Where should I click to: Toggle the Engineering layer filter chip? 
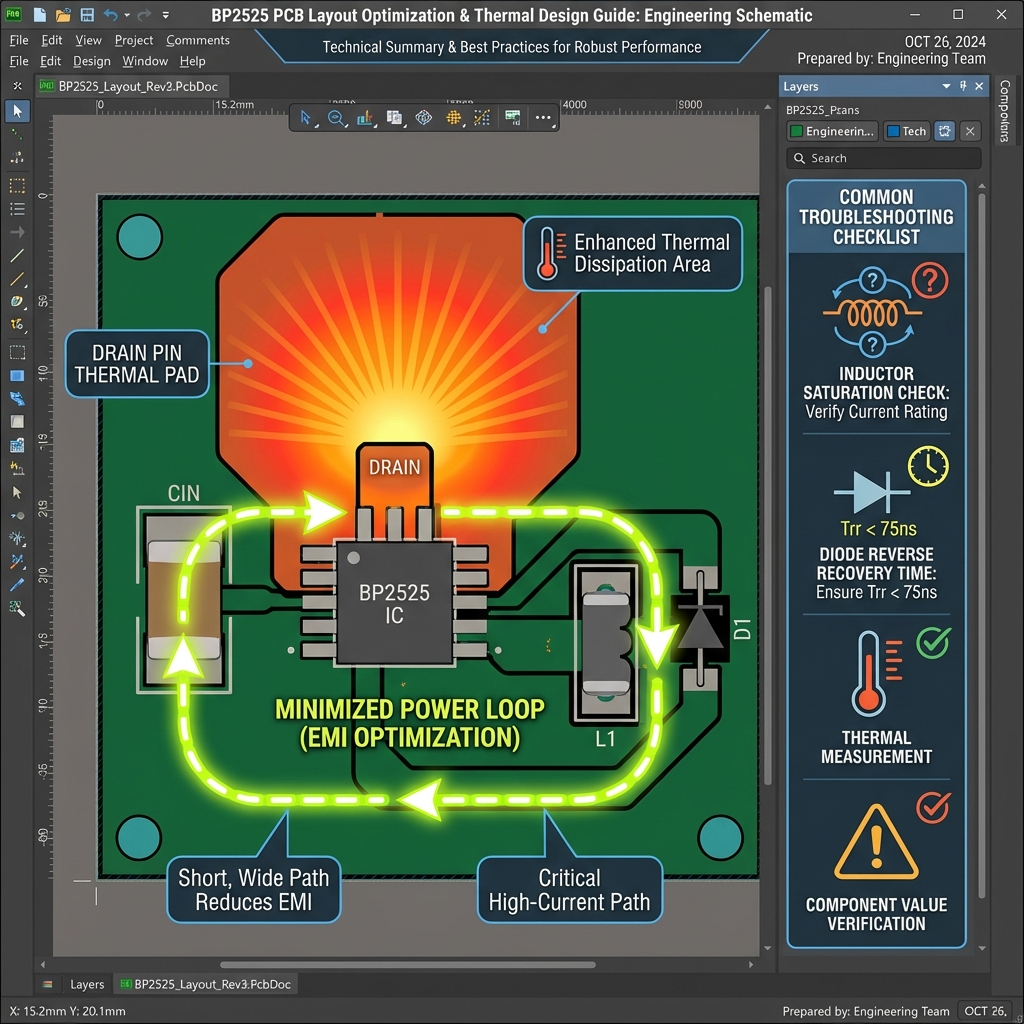832,131
